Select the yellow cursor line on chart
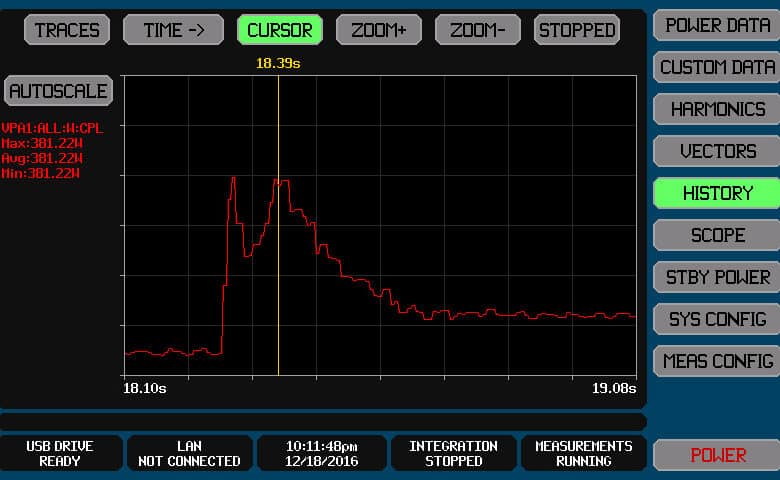780x480 pixels. [x=279, y=225]
